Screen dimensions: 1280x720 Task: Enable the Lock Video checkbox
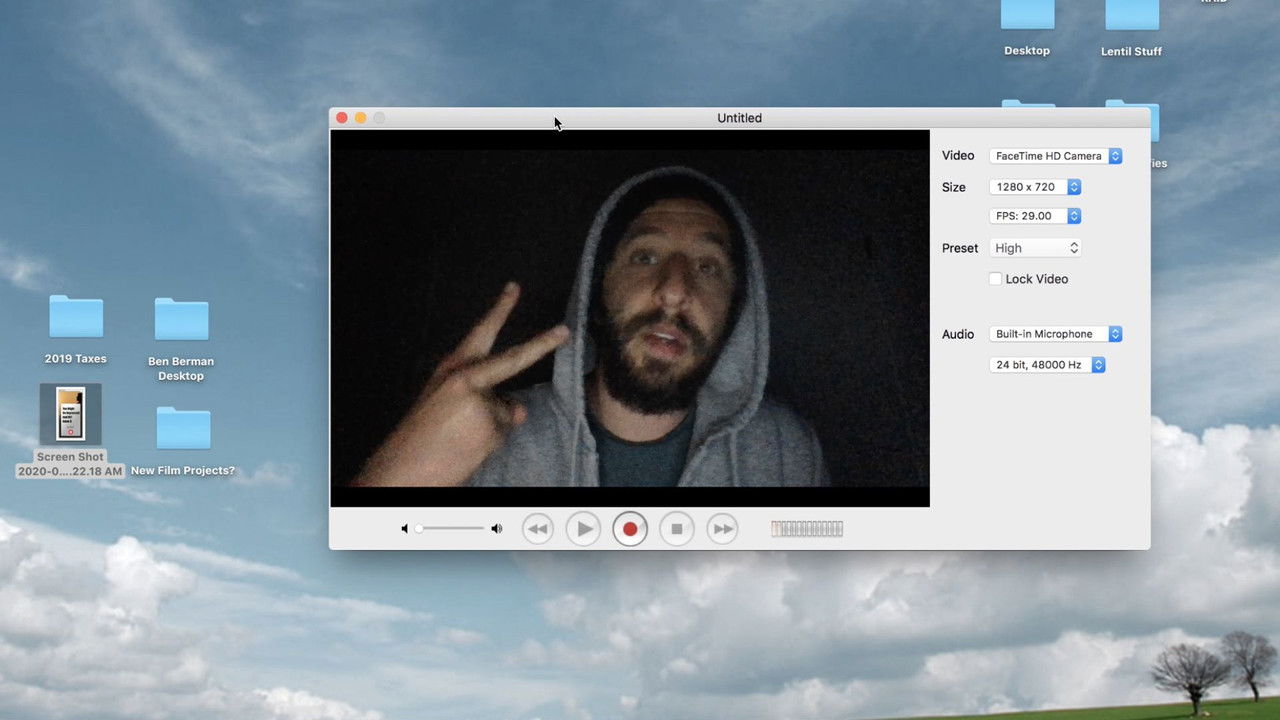tap(995, 279)
